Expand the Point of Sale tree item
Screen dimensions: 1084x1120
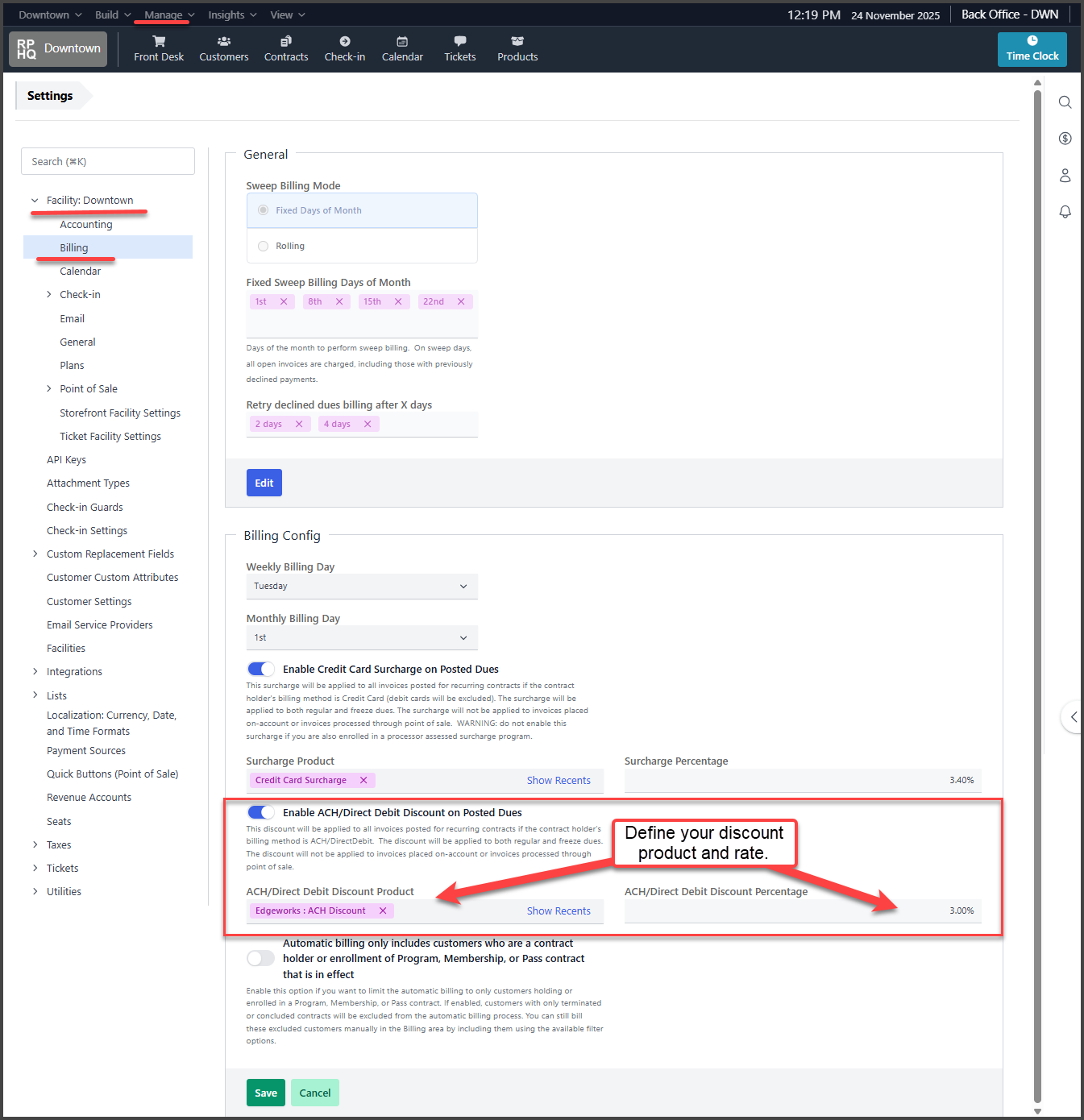49,389
